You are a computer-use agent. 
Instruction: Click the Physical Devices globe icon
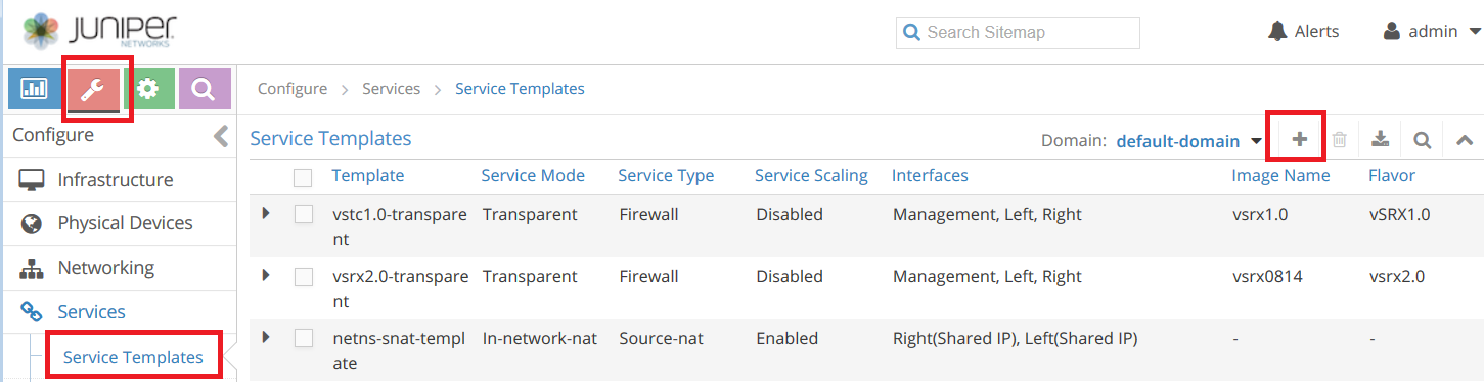(32, 223)
